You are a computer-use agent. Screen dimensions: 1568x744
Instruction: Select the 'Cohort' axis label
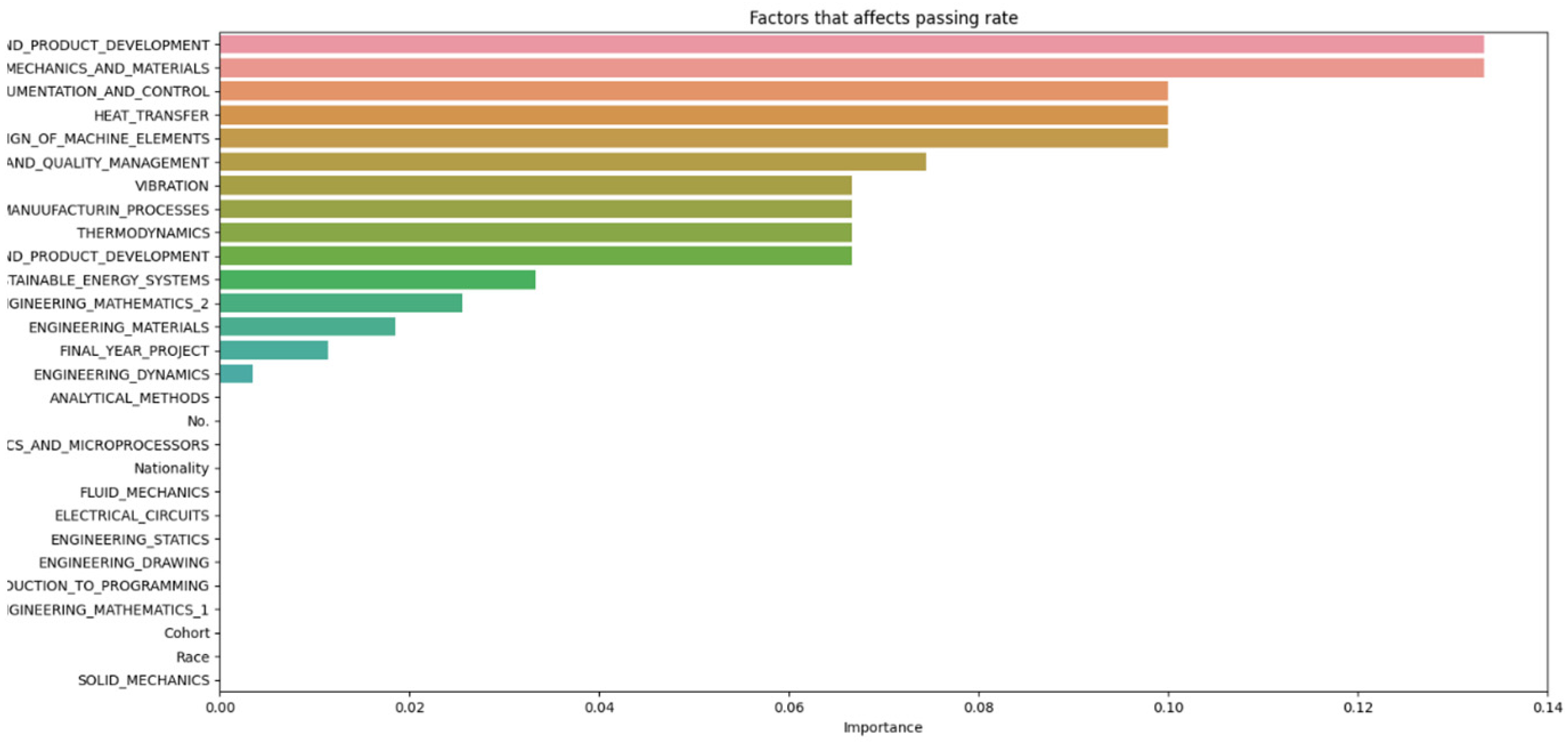tap(186, 633)
